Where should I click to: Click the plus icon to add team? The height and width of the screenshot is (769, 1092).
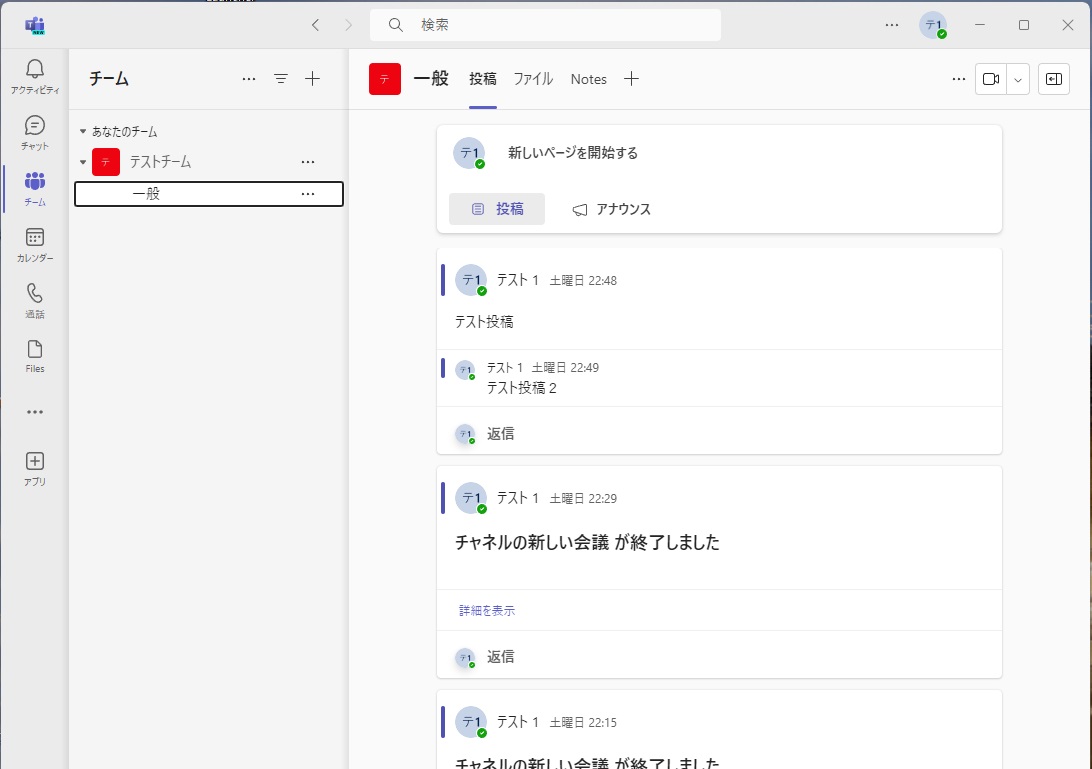point(313,79)
